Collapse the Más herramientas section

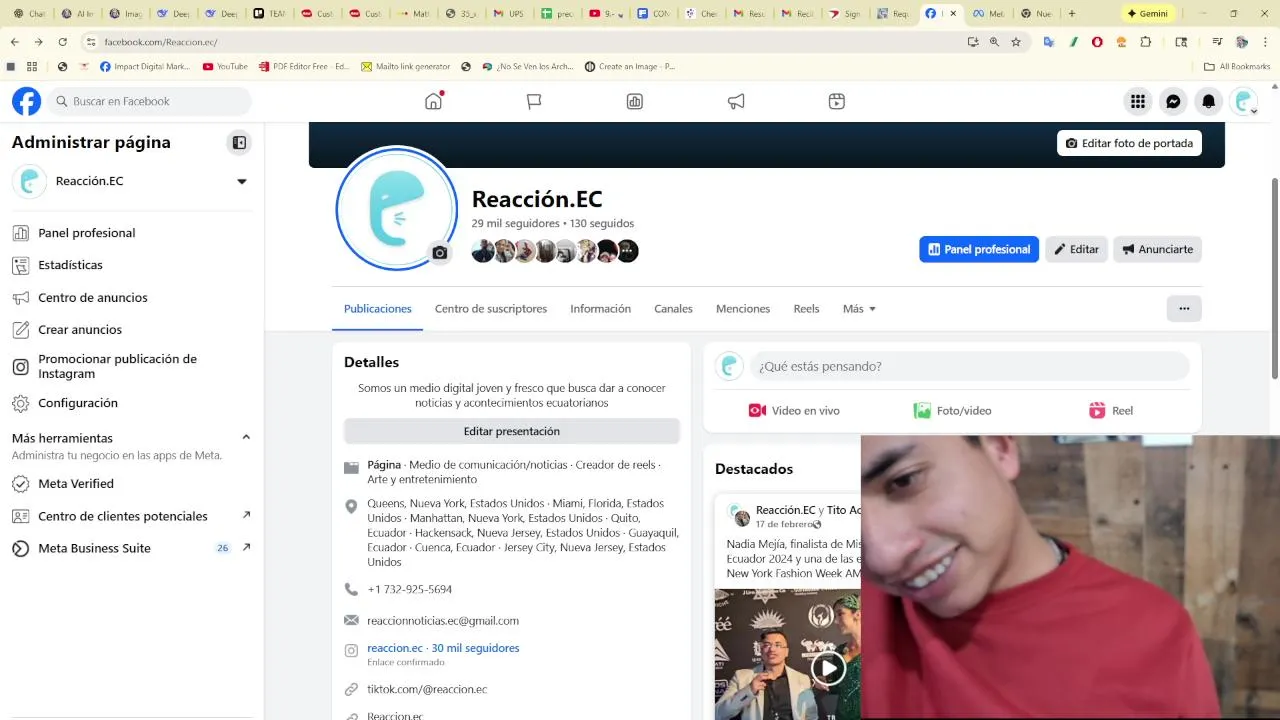(x=246, y=437)
